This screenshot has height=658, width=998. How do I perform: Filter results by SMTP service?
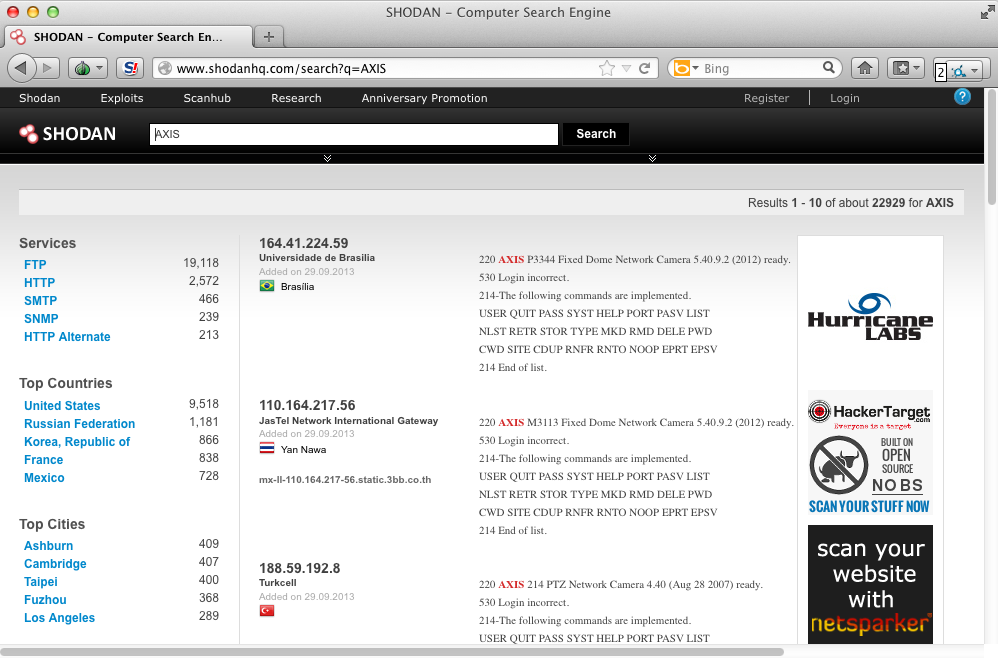41,300
